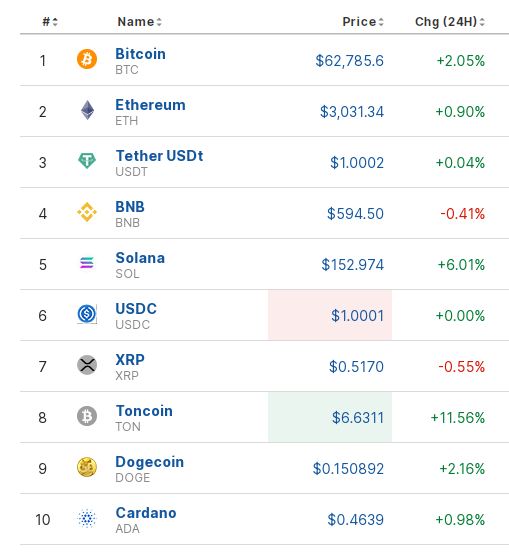Open the Toncoin name link

pos(144,411)
